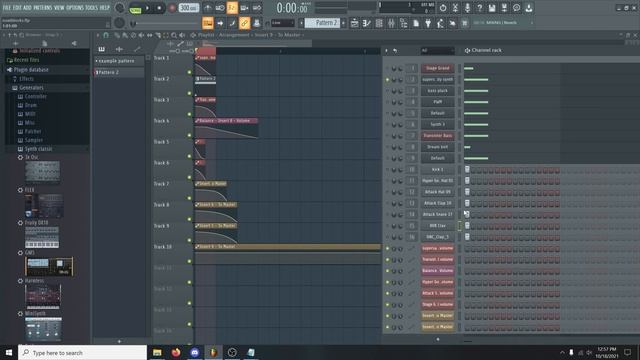Viewport: 640px width, 360px height.
Task: Open the EDIT menu
Action: 17,7
